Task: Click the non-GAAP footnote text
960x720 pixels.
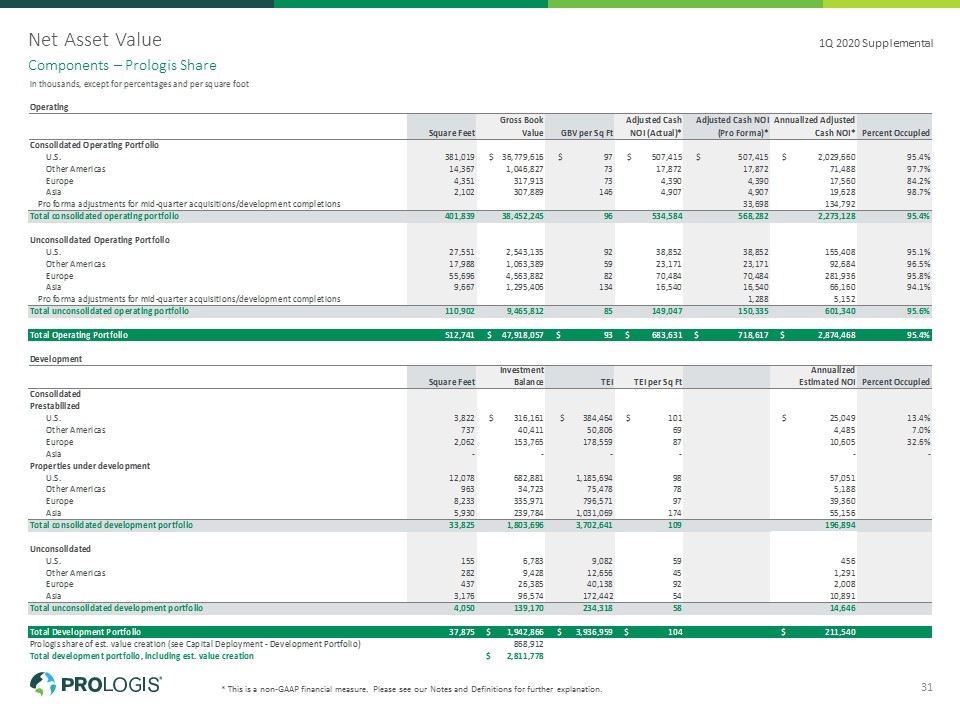Action: [x=411, y=689]
